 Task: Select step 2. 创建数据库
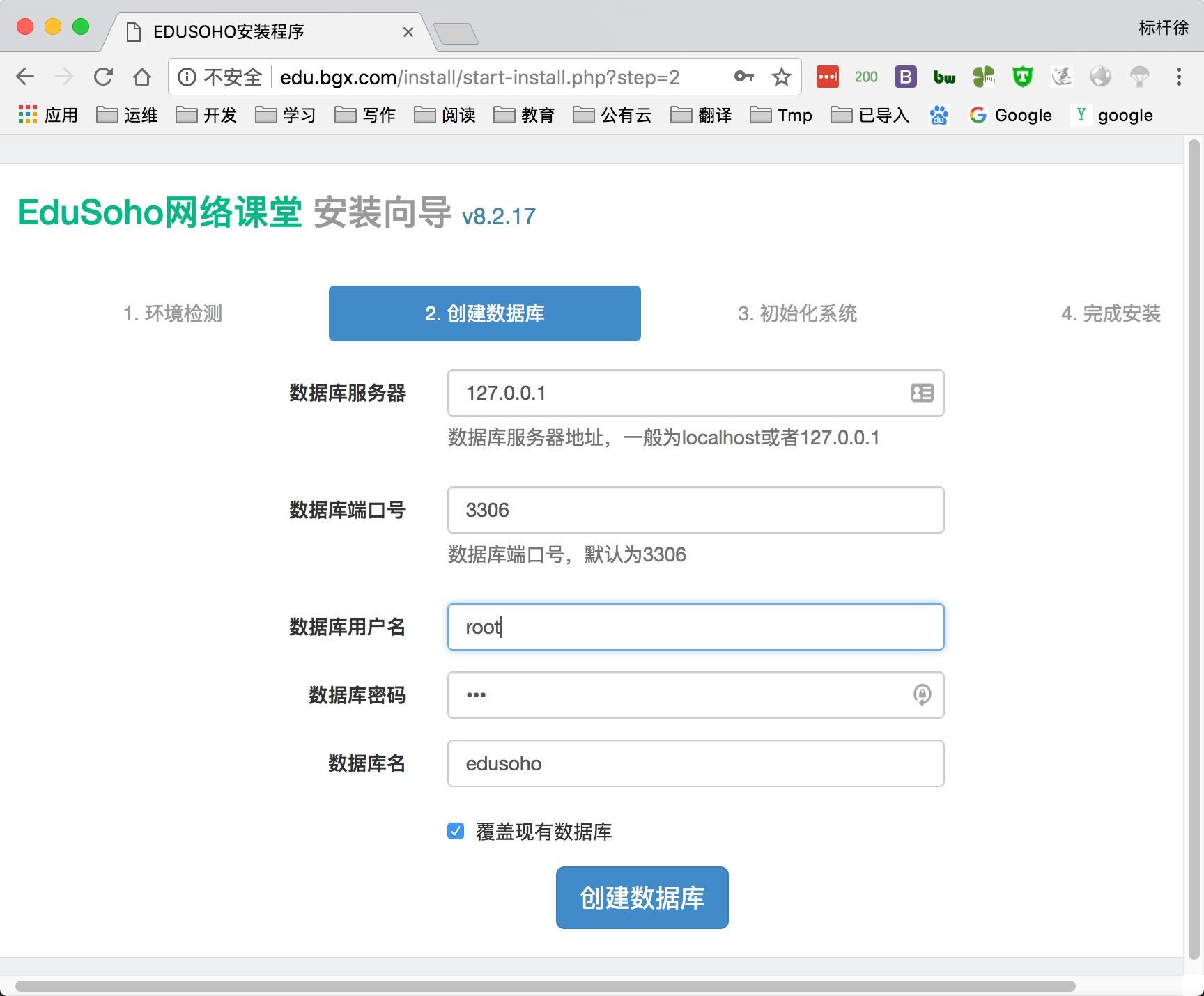tap(485, 313)
